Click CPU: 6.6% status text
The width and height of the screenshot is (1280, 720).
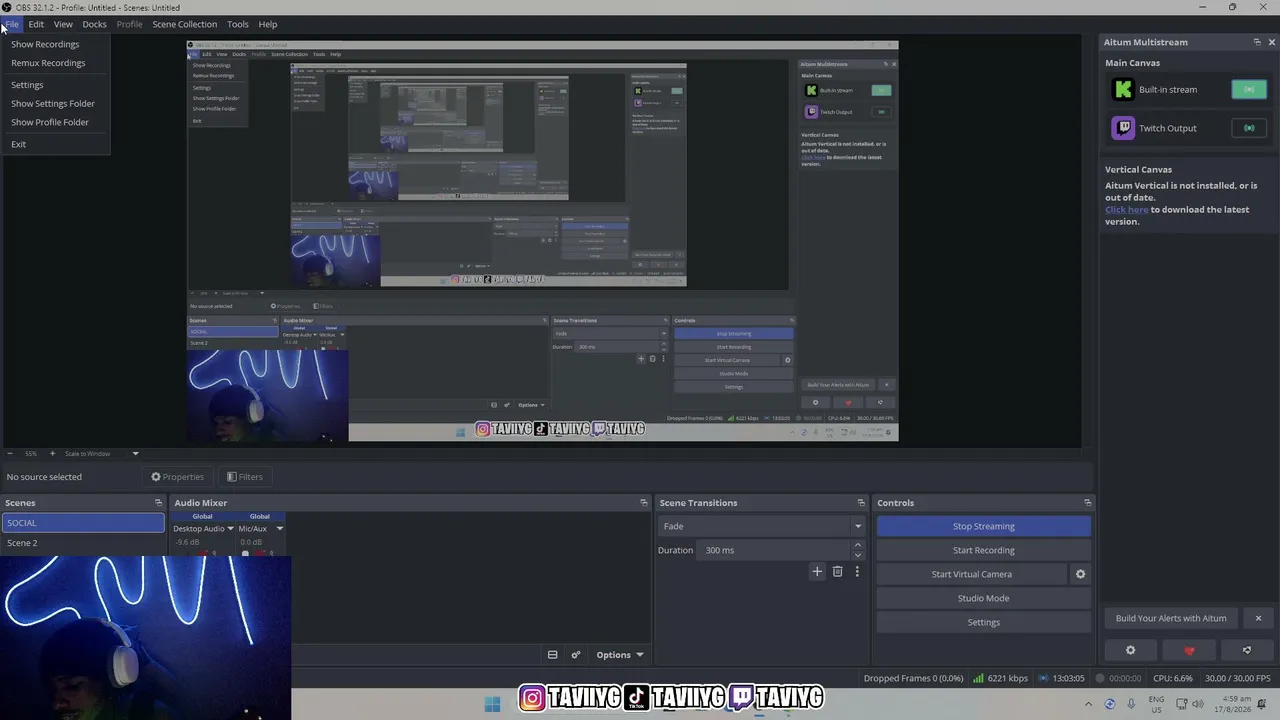(1172, 678)
